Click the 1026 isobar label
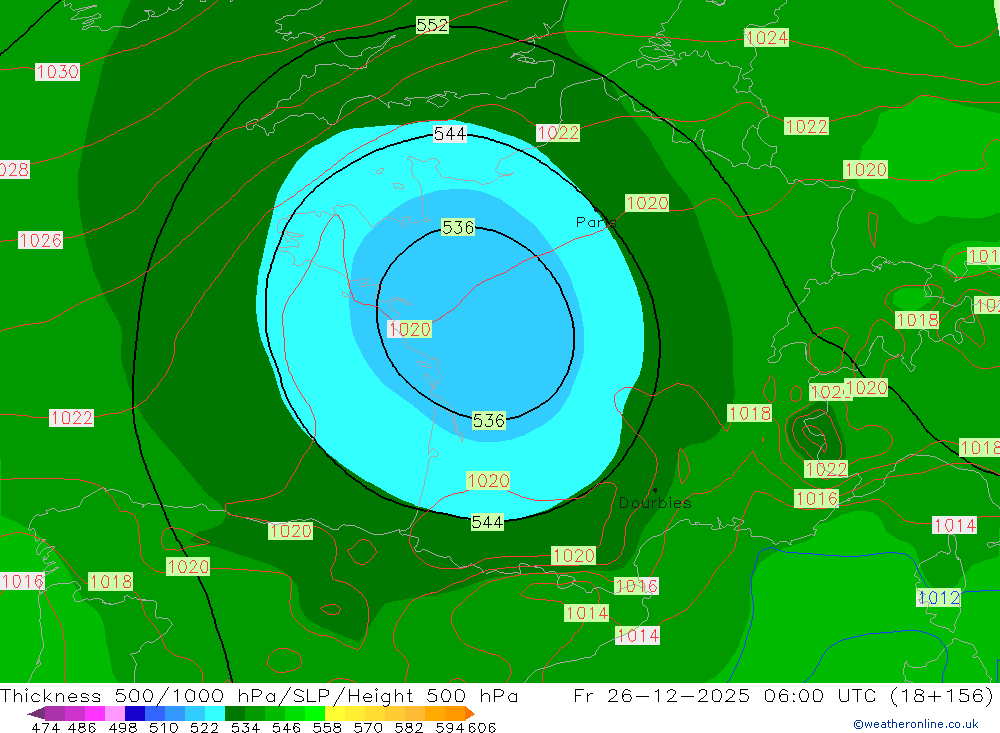 [x=40, y=240]
